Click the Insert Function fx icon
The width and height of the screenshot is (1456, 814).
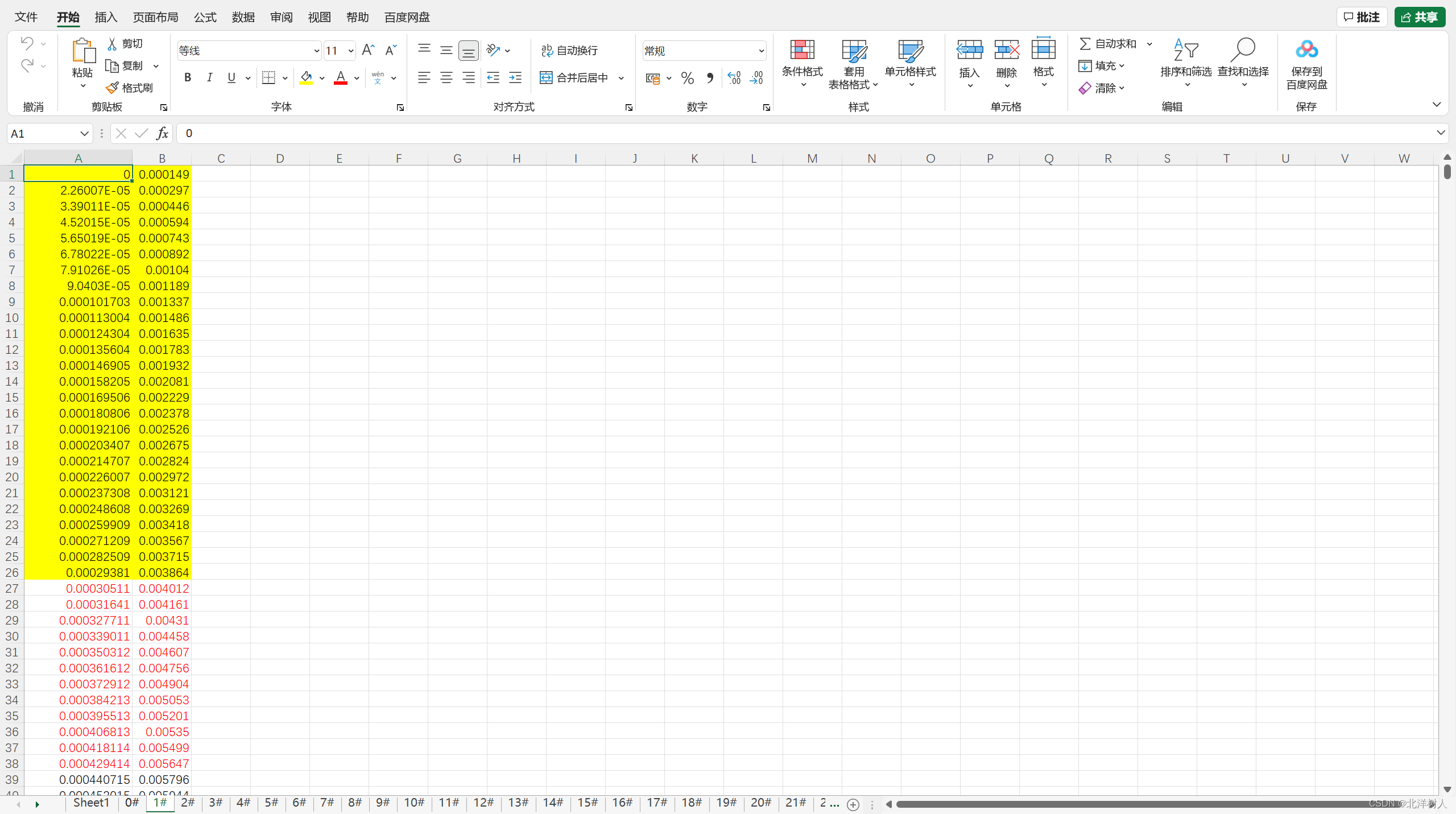tap(162, 133)
